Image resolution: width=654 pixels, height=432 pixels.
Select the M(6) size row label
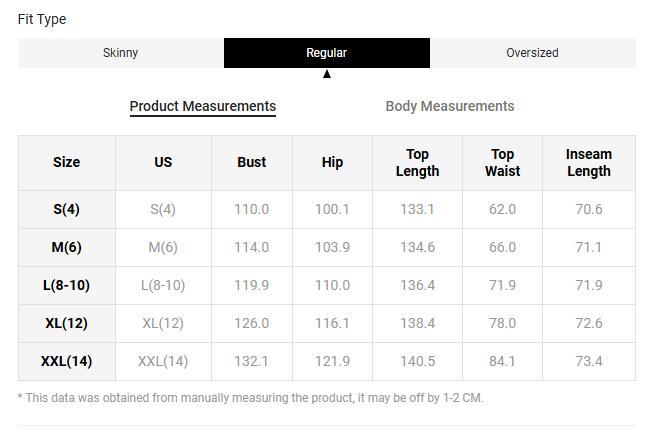click(x=67, y=247)
